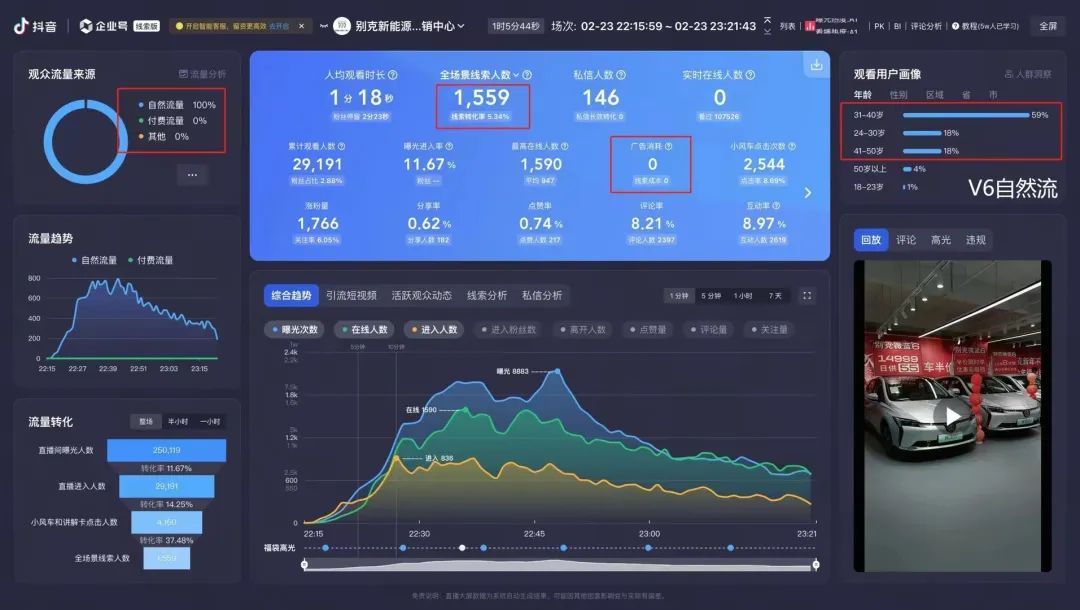The width and height of the screenshot is (1080, 610).
Task: Click help icon next to 全场景线索人数
Action: click(527, 75)
